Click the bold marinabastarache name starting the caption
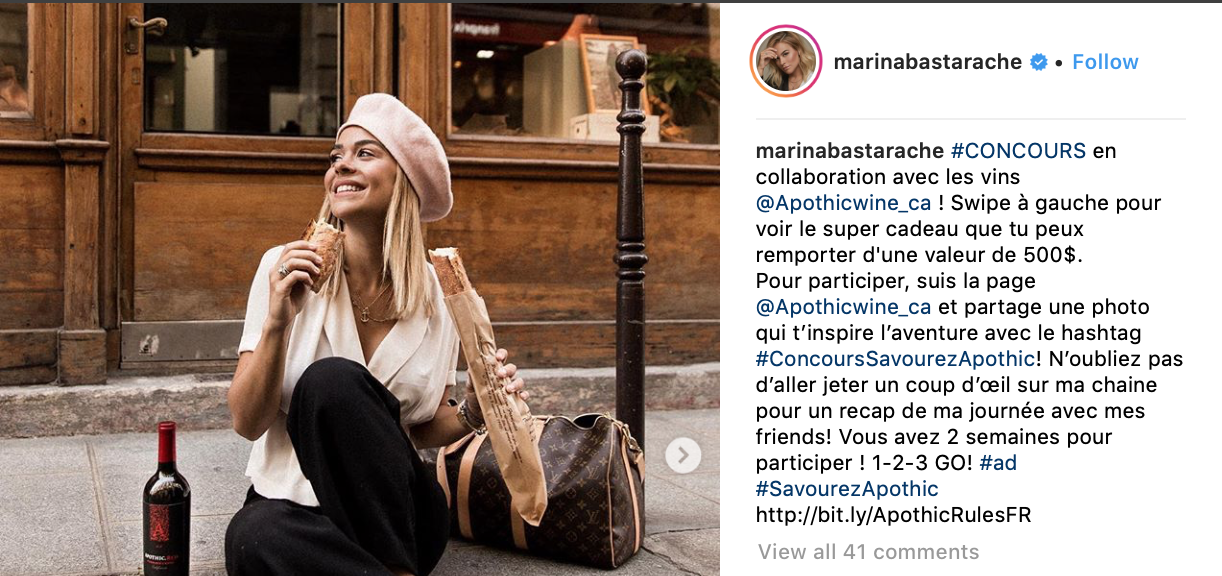The width and height of the screenshot is (1222, 576). tap(850, 151)
